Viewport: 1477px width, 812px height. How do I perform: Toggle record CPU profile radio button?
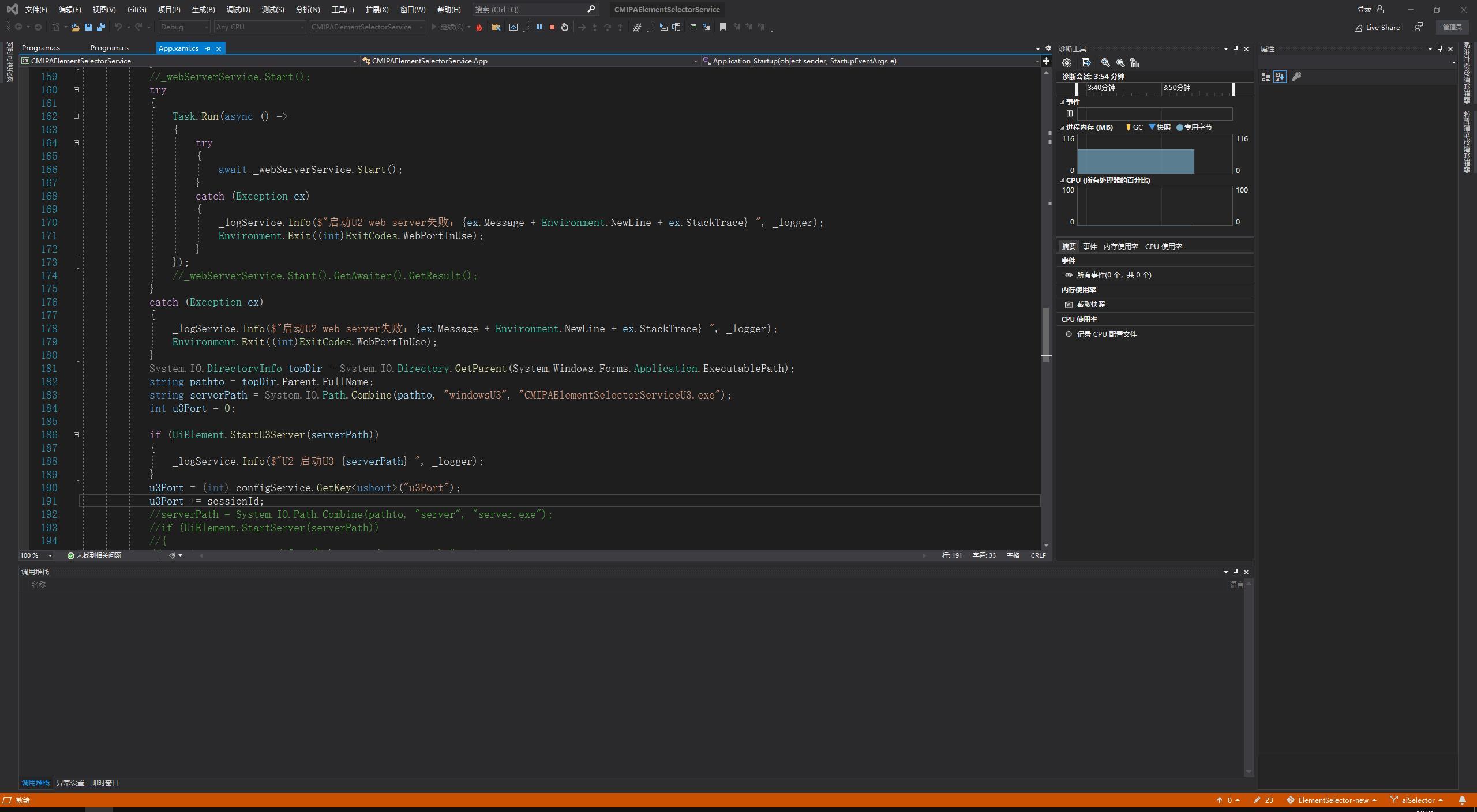[x=1069, y=334]
